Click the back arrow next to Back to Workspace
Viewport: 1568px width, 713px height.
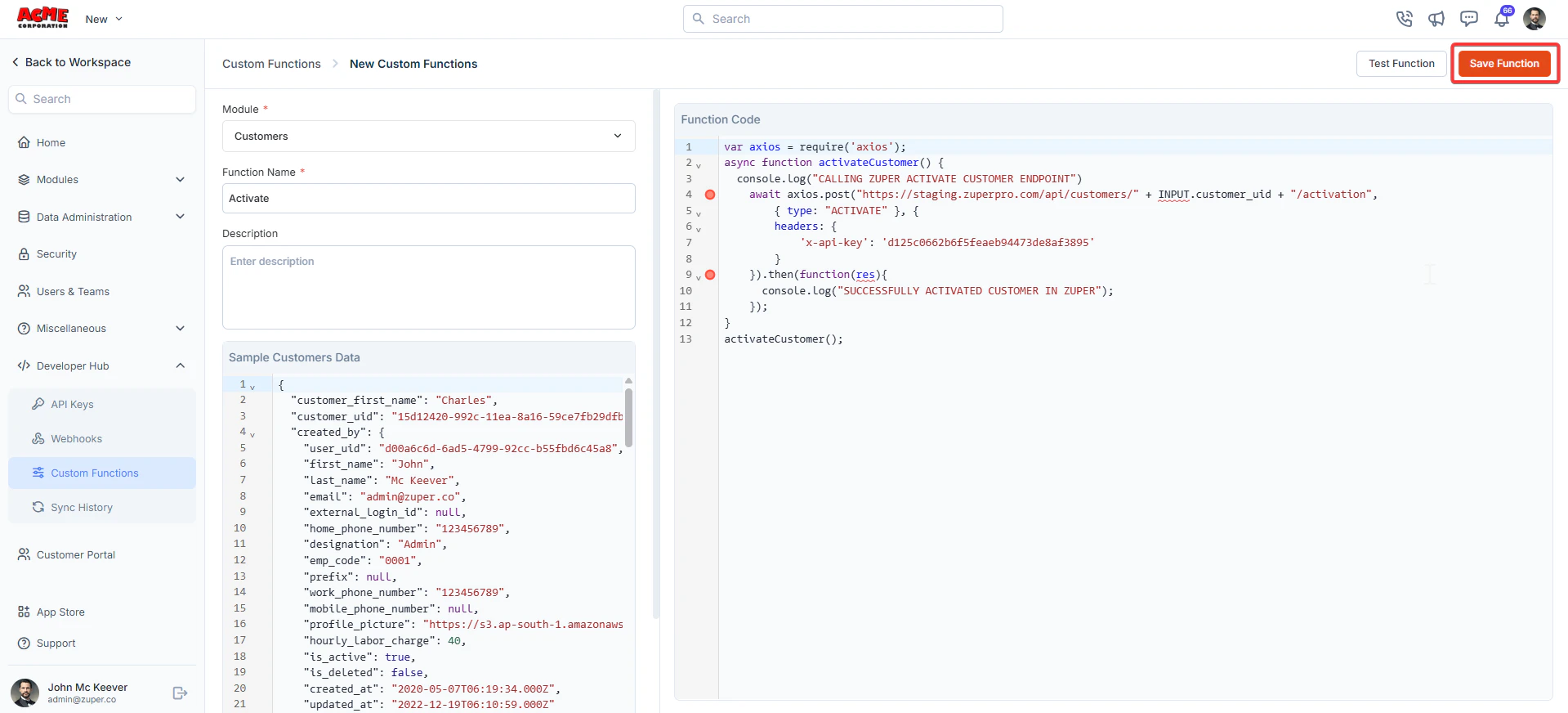coord(16,62)
